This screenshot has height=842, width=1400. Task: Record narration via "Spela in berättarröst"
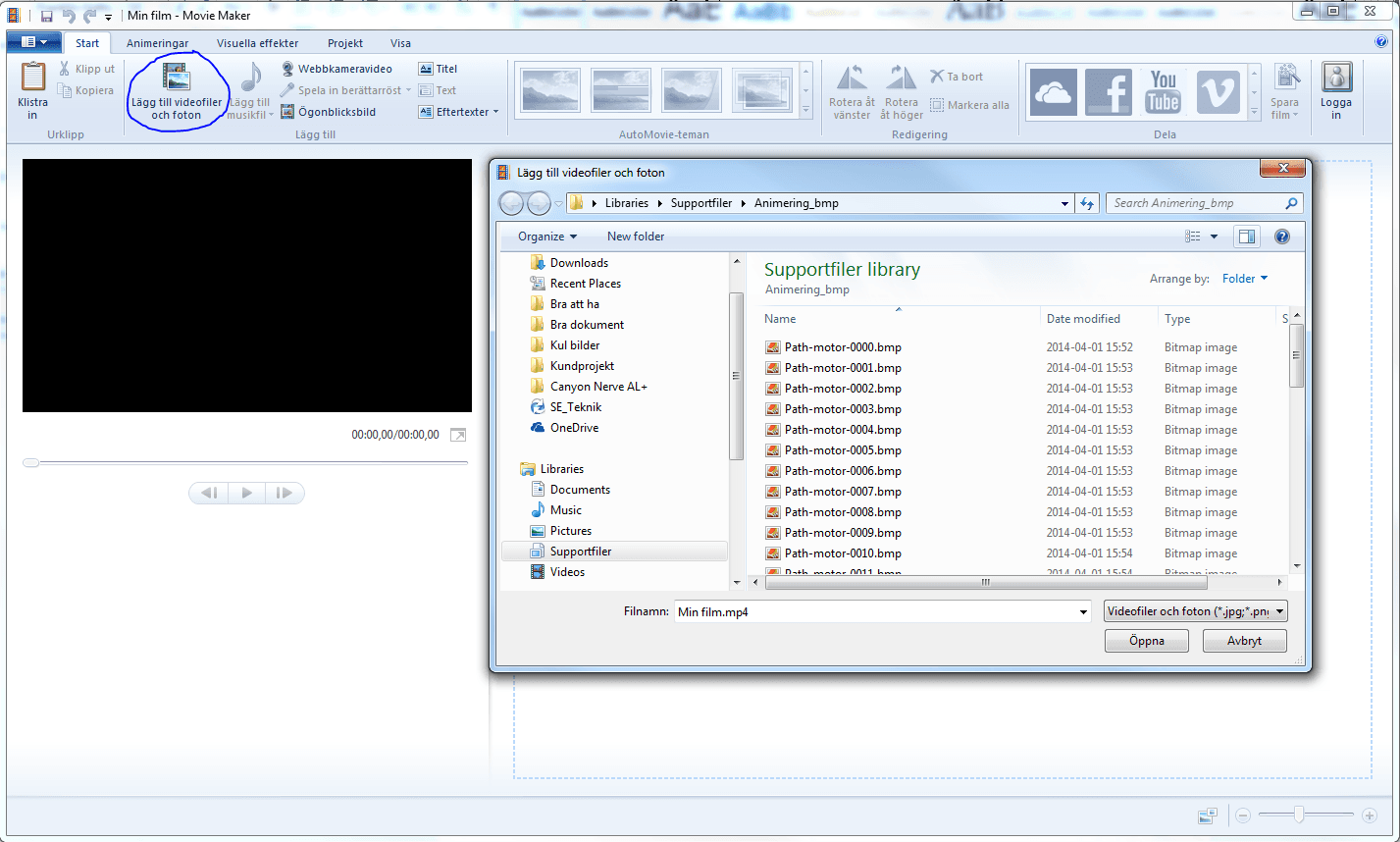(x=342, y=89)
